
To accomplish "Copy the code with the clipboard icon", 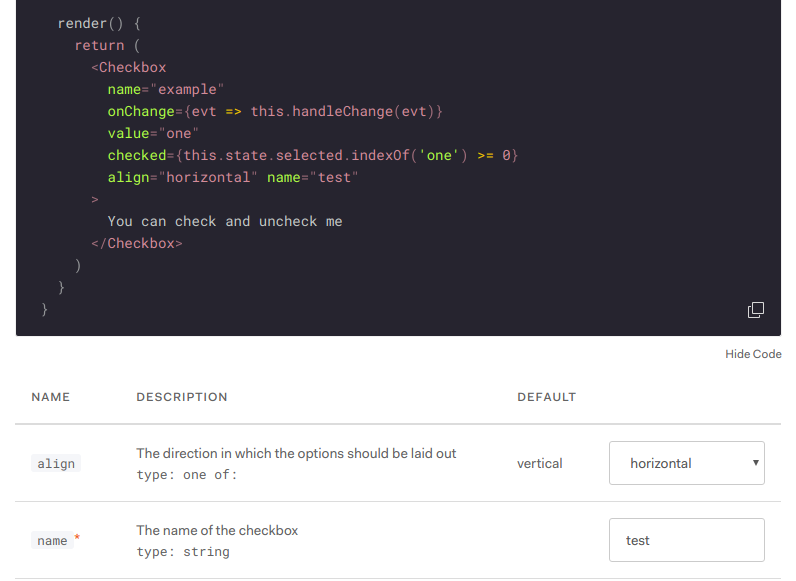I will click(755, 310).
